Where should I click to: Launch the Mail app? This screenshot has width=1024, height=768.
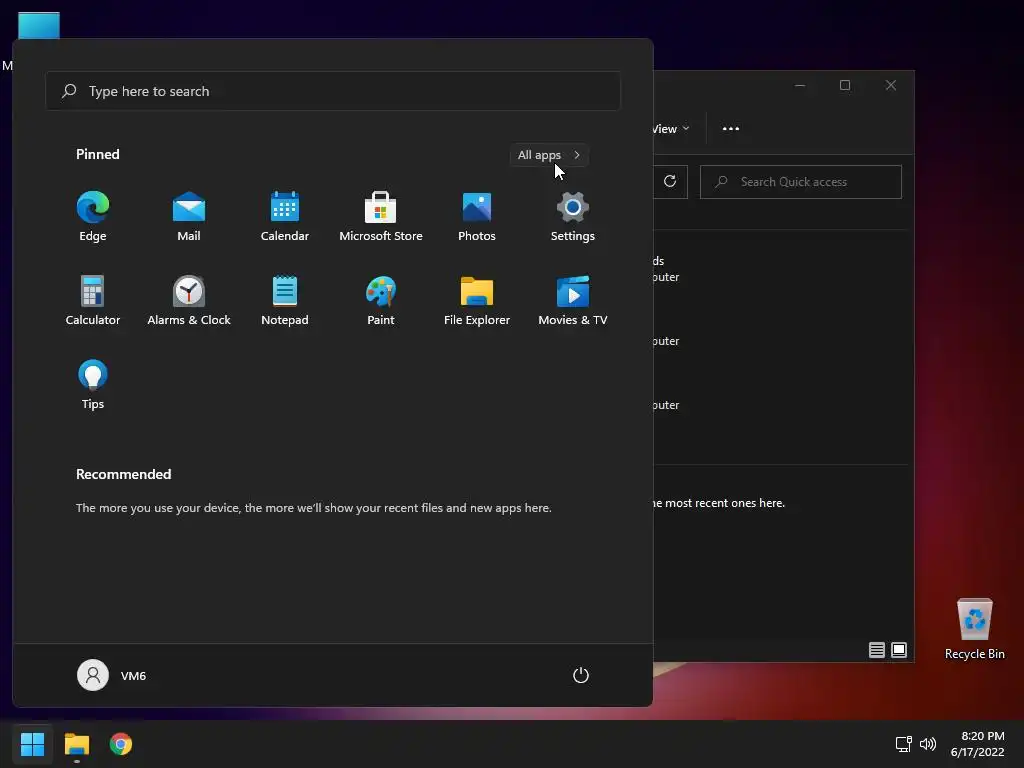189,217
